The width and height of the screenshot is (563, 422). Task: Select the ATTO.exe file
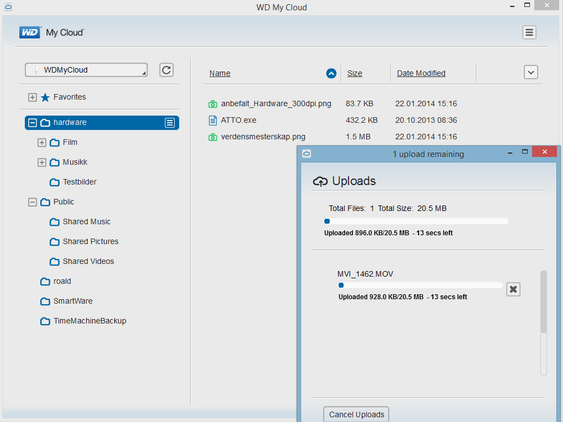(238, 120)
